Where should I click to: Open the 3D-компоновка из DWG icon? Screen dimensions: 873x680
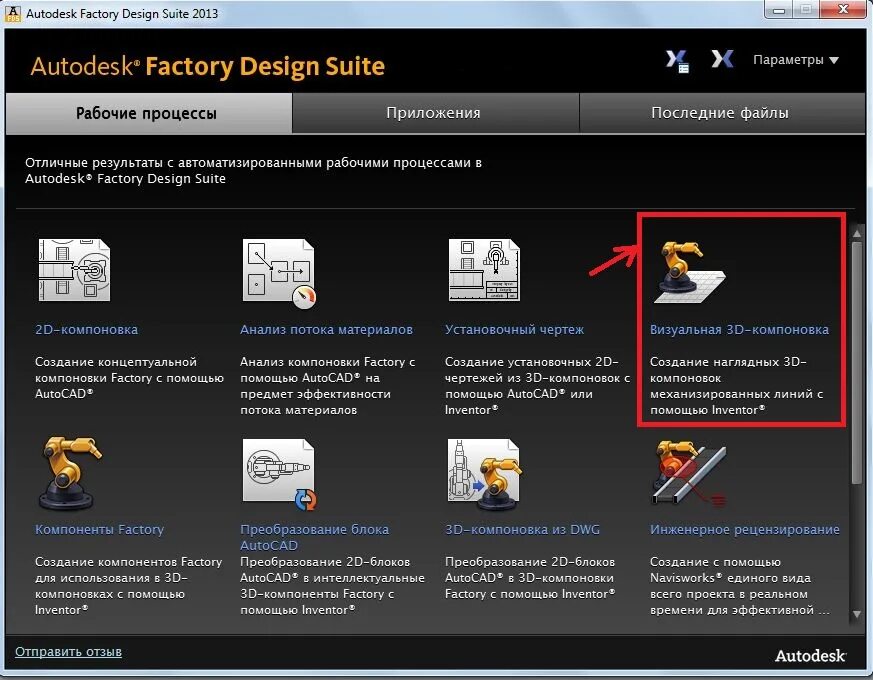484,473
